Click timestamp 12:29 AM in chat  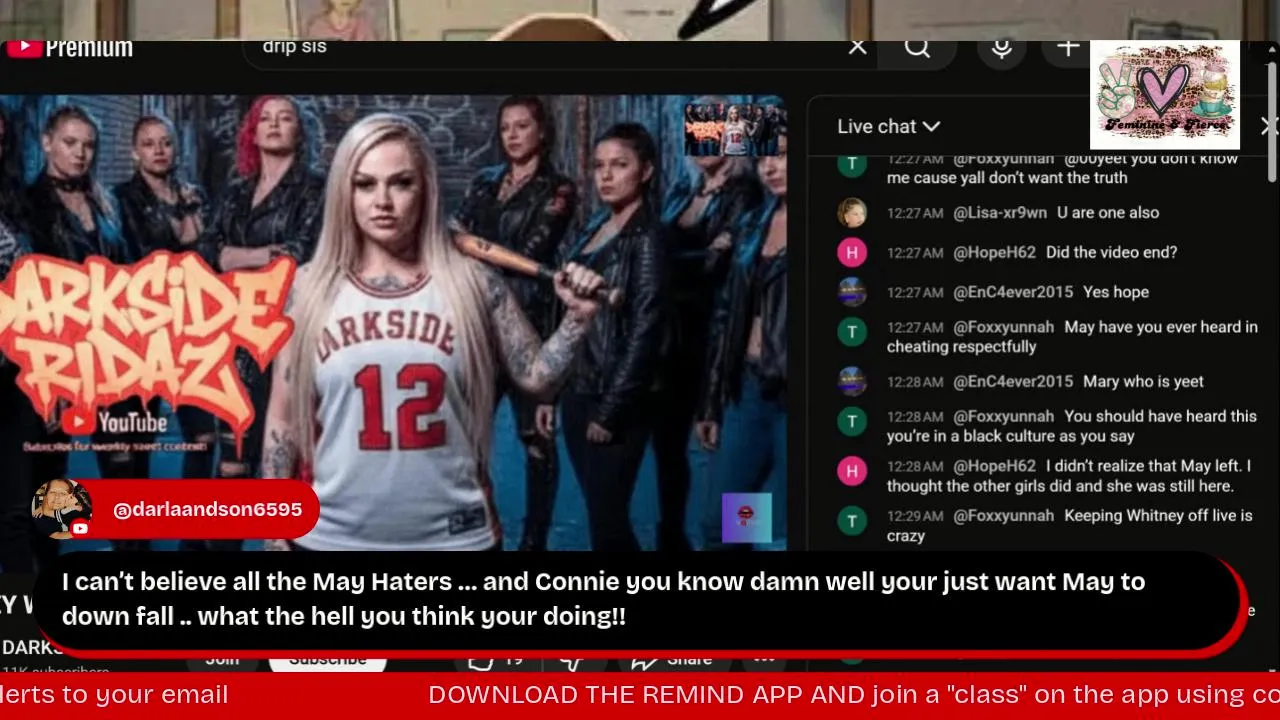[x=915, y=516]
